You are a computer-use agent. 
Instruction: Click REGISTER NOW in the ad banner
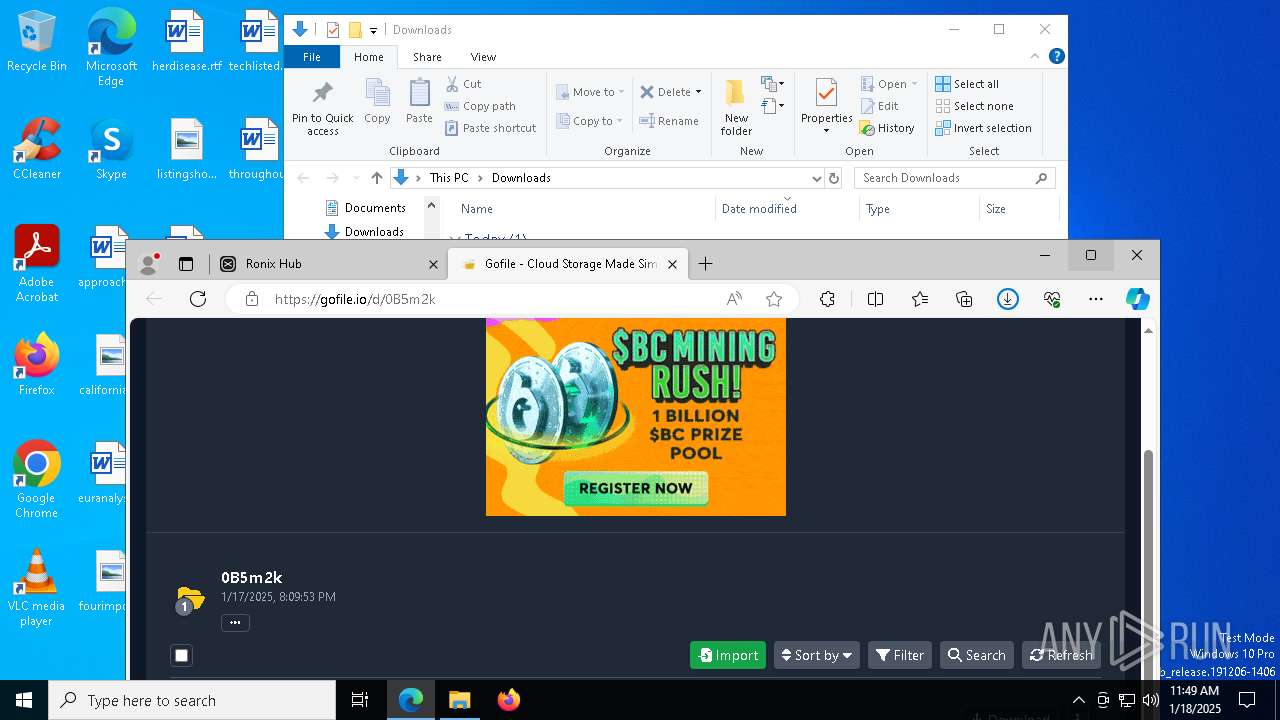636,488
